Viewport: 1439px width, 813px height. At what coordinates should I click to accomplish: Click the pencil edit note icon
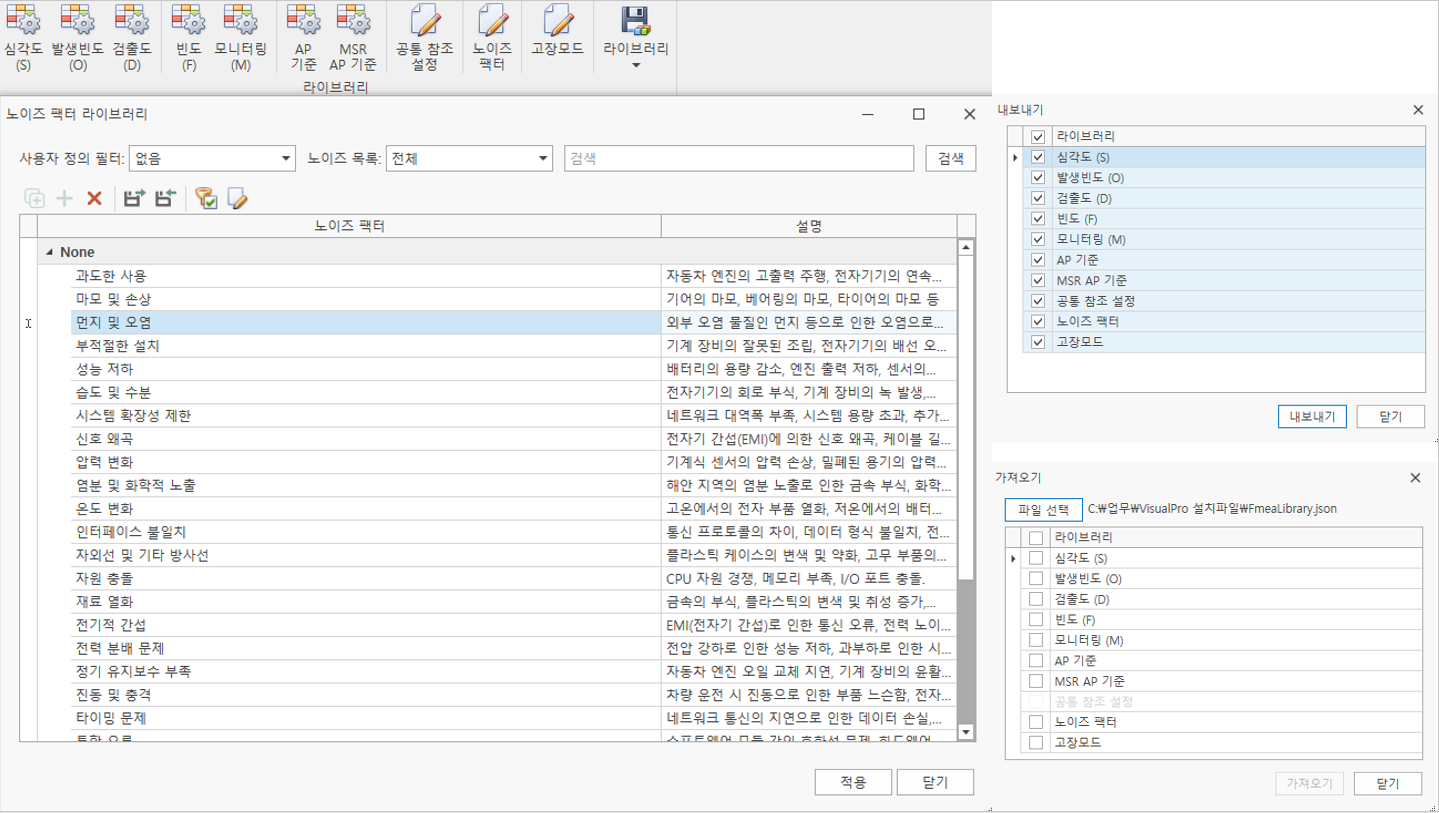click(237, 198)
